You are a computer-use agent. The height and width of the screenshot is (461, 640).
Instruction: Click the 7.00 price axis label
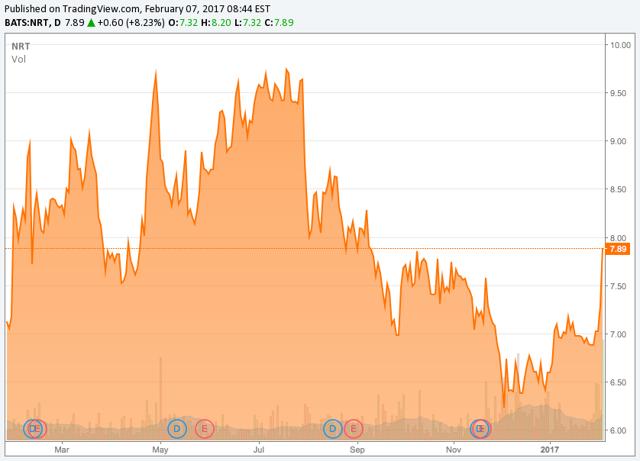tap(618, 334)
